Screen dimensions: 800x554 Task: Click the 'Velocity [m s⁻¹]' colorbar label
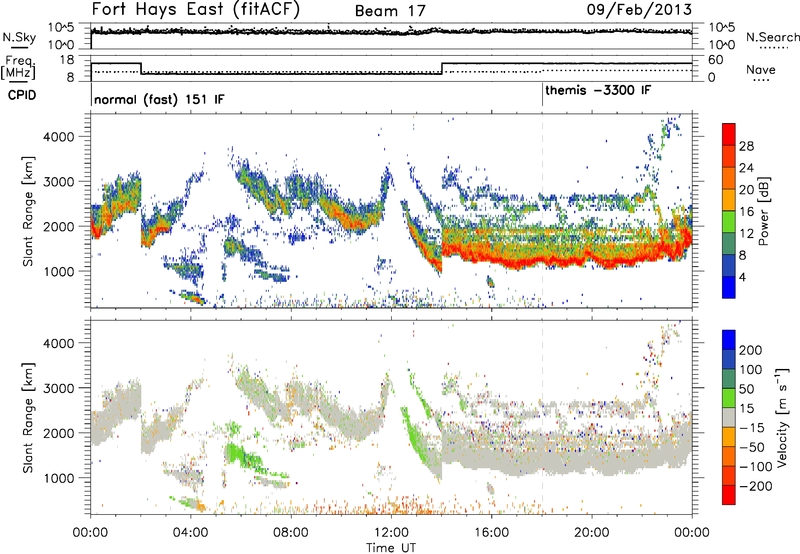tap(781, 417)
